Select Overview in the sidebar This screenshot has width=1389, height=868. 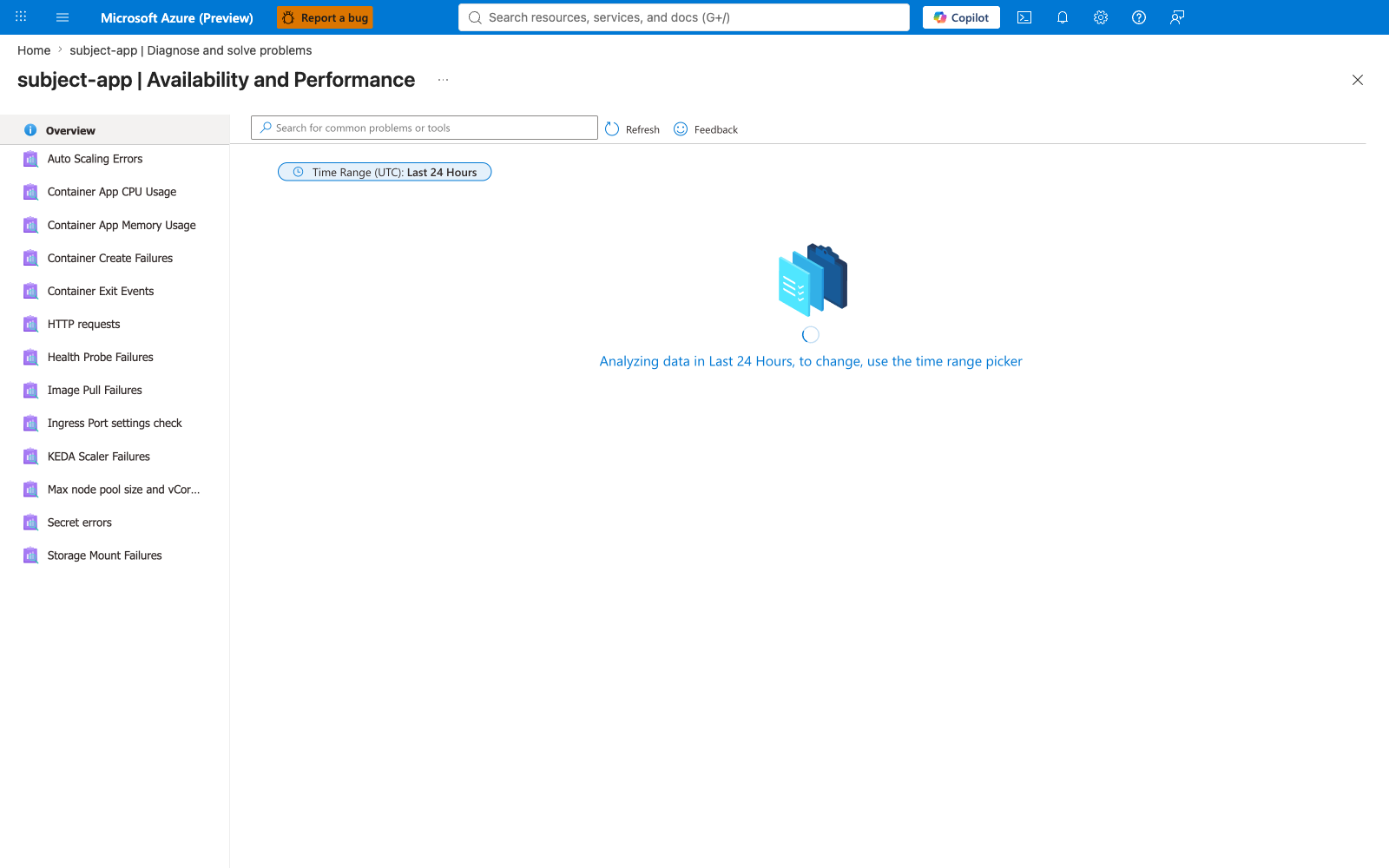(115, 130)
